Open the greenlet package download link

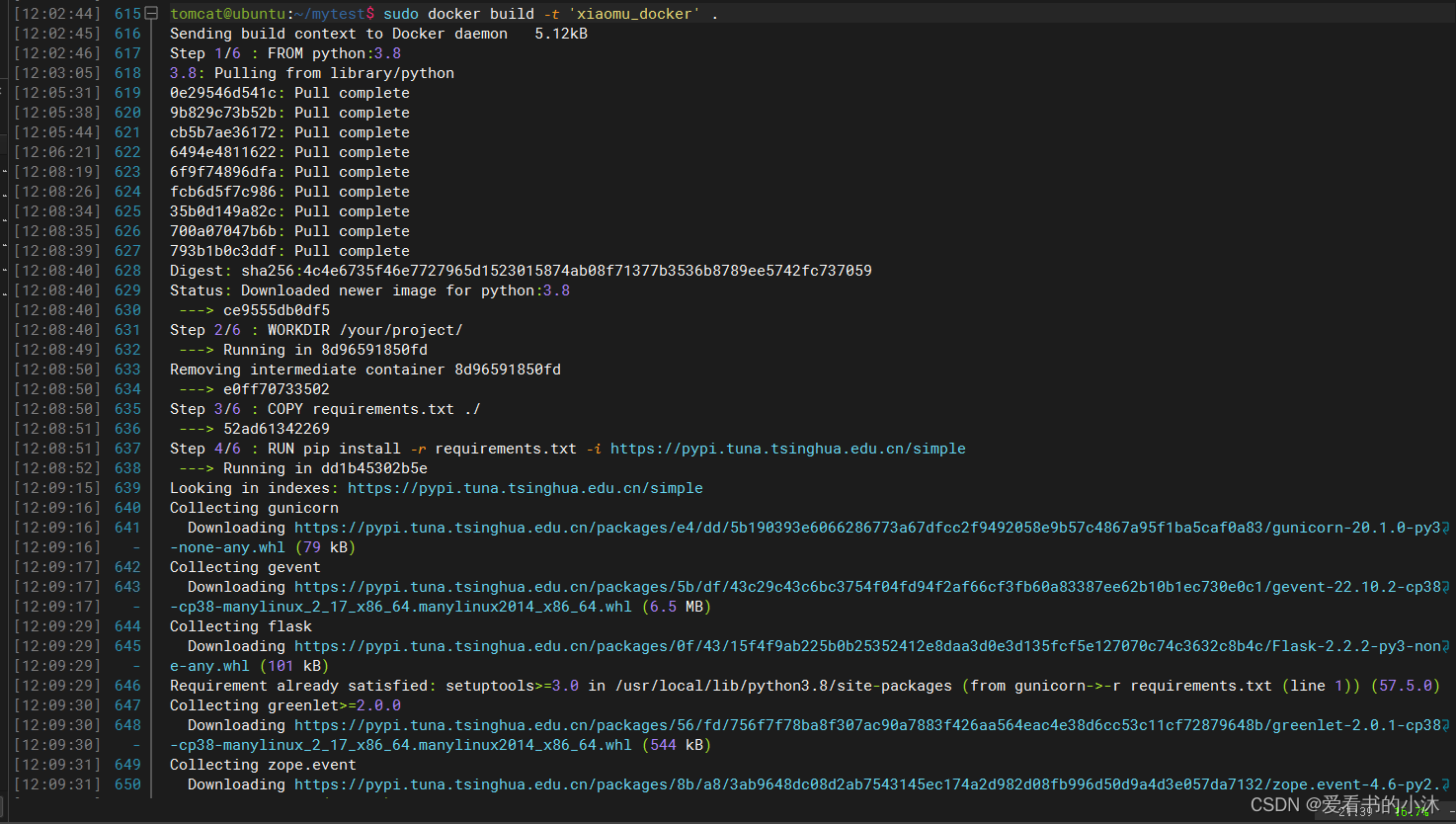(866, 725)
